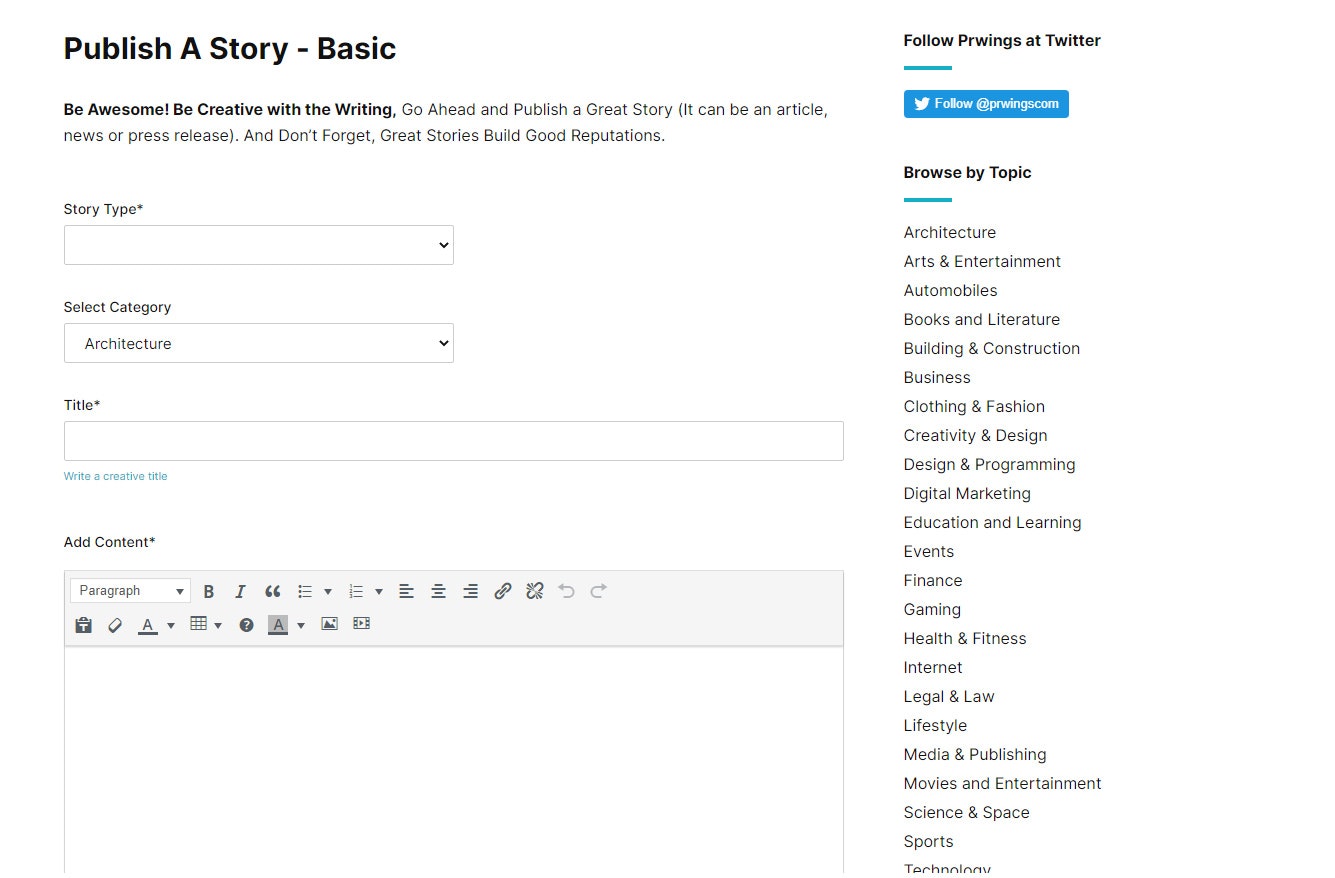
Task: Open the Events topic
Action: (x=929, y=551)
